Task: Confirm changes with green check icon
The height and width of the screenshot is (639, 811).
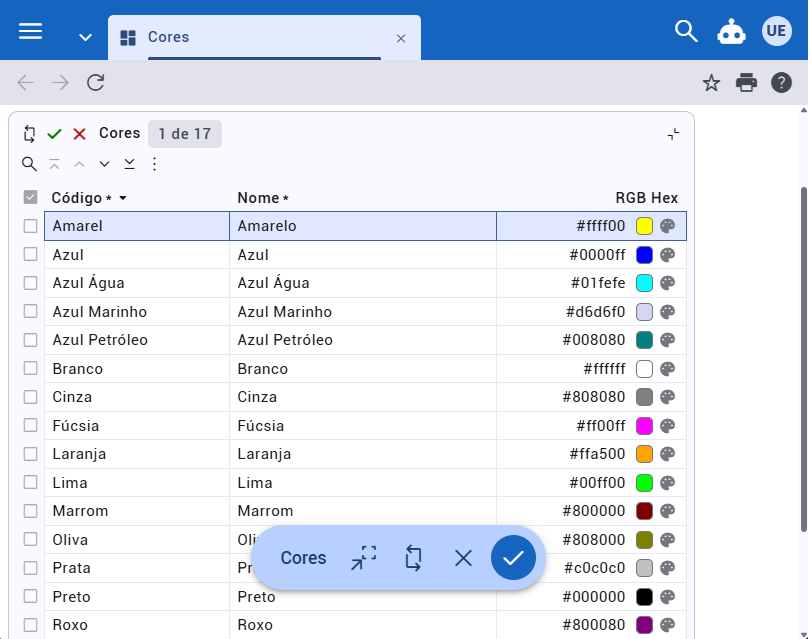Action: click(x=54, y=134)
